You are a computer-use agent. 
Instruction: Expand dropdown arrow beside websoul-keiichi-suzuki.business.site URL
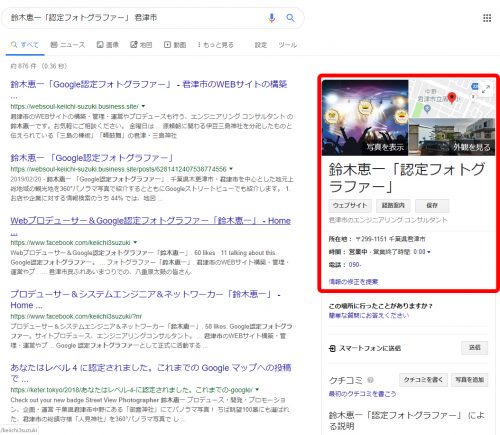(143, 106)
